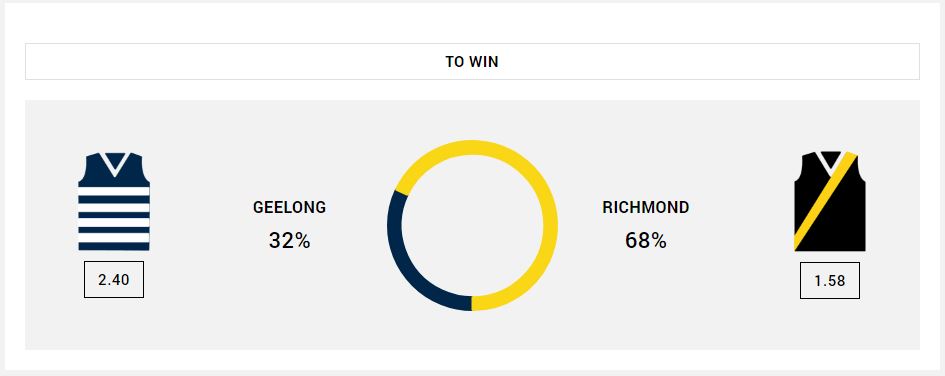Click the top of the yellow donut ring
945x376 pixels.
472,148
